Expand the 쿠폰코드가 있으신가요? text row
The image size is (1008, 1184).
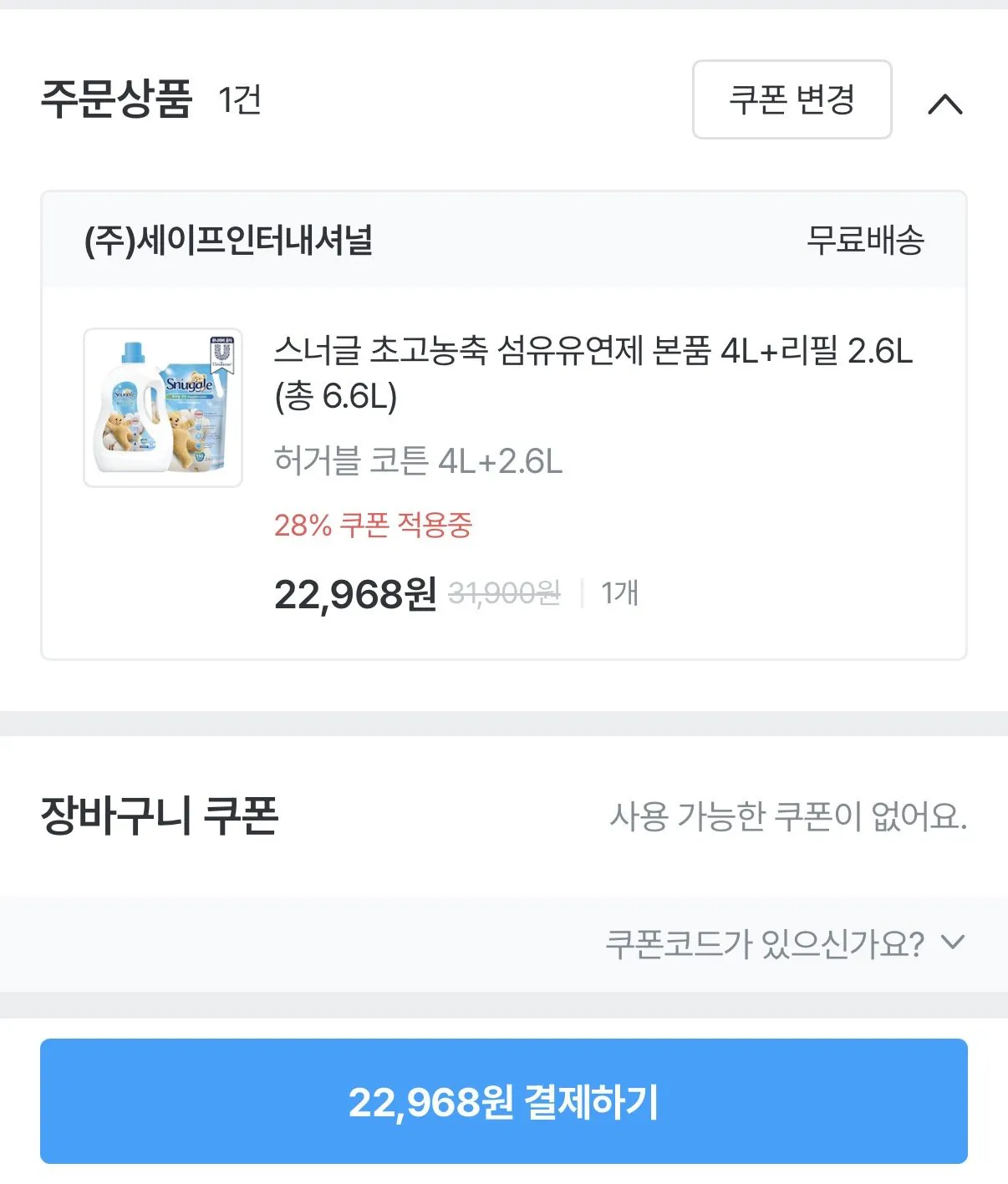[764, 944]
